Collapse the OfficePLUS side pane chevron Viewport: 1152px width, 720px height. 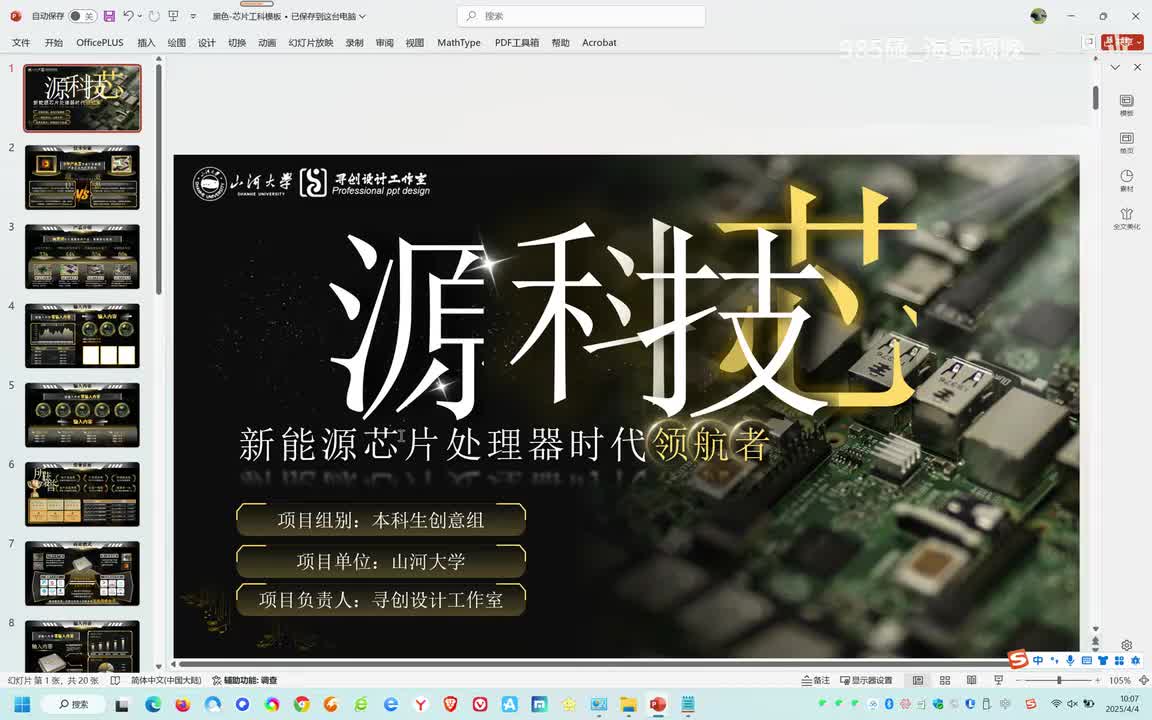(1115, 67)
